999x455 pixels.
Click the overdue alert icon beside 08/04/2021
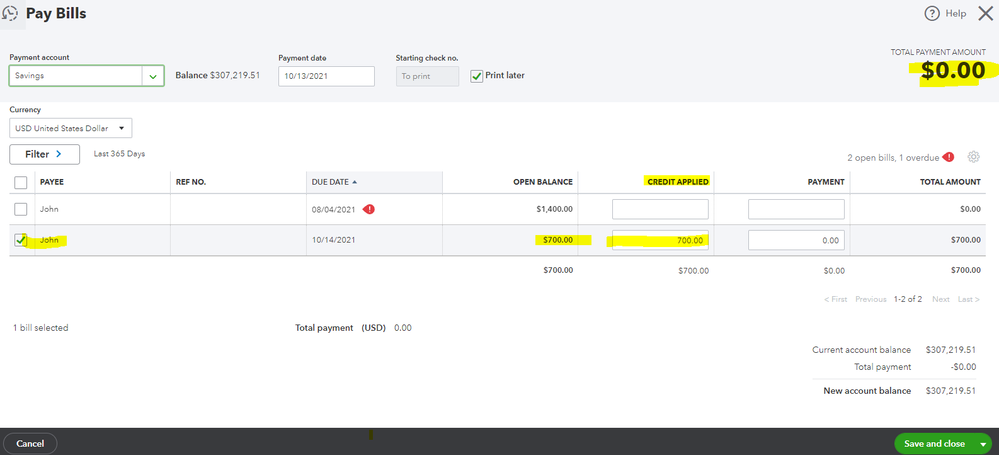point(368,209)
